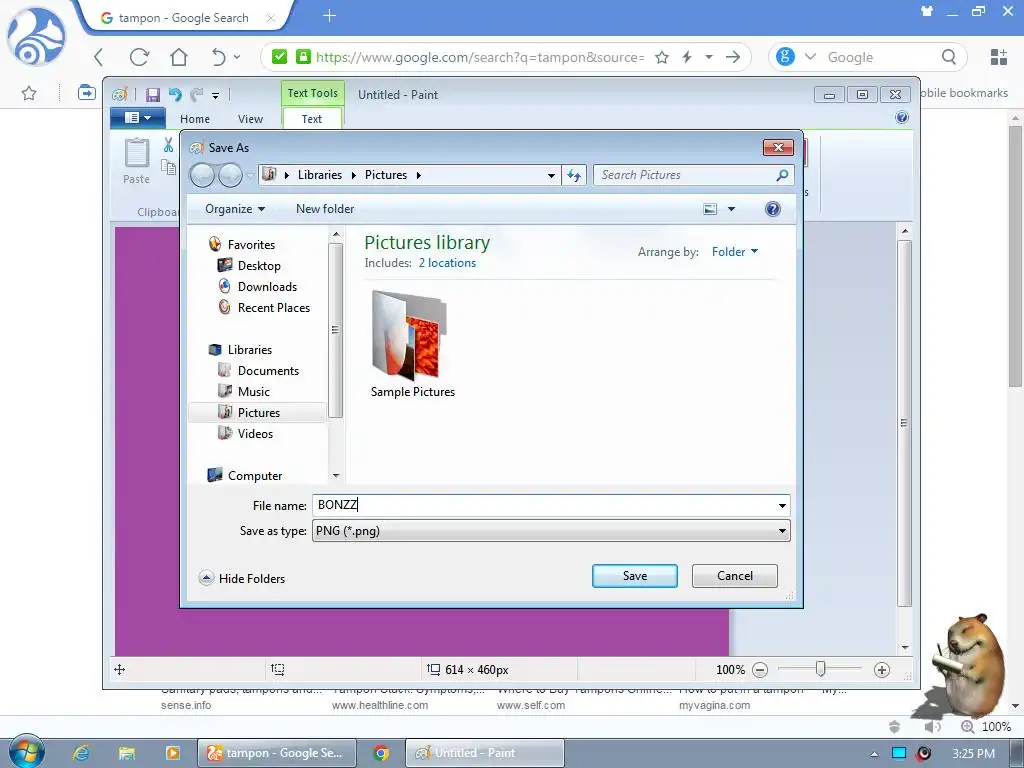Open the Customize Quick Access Toolbar arrow
Screen dimensions: 1024x768
[216, 95]
